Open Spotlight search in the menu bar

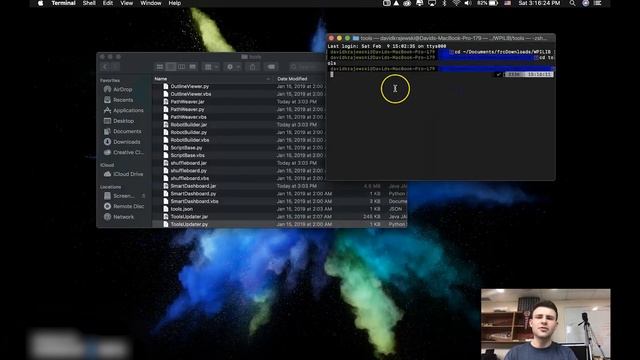572,3
